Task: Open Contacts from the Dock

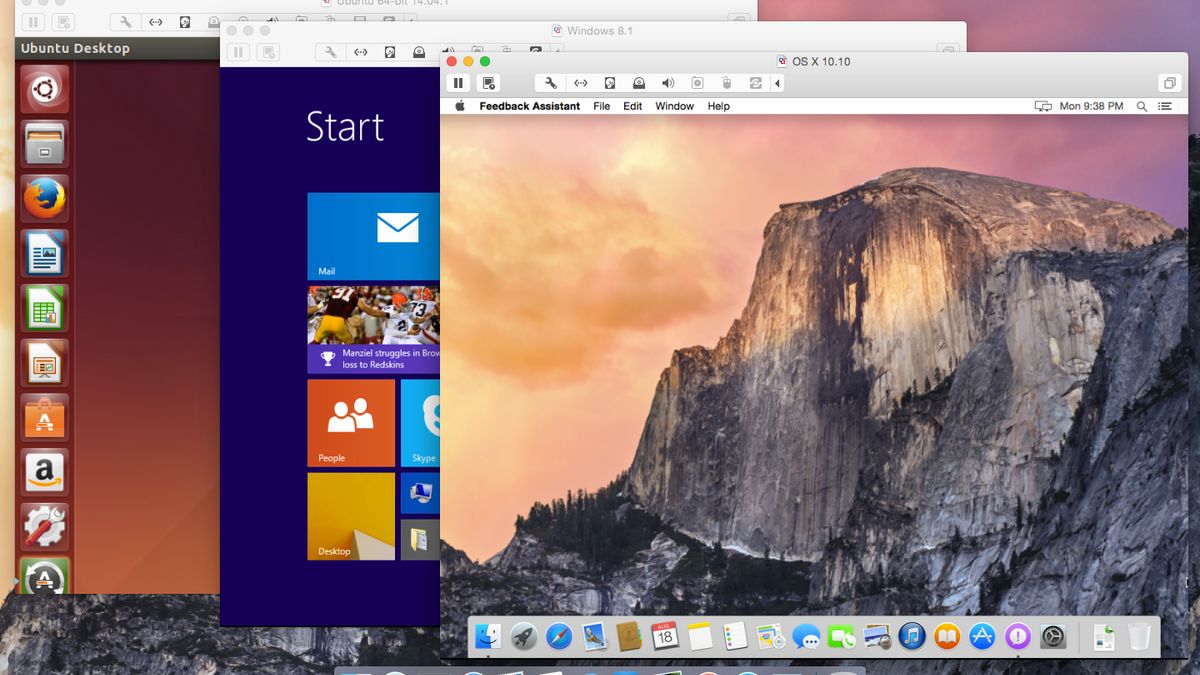Action: tap(629, 636)
